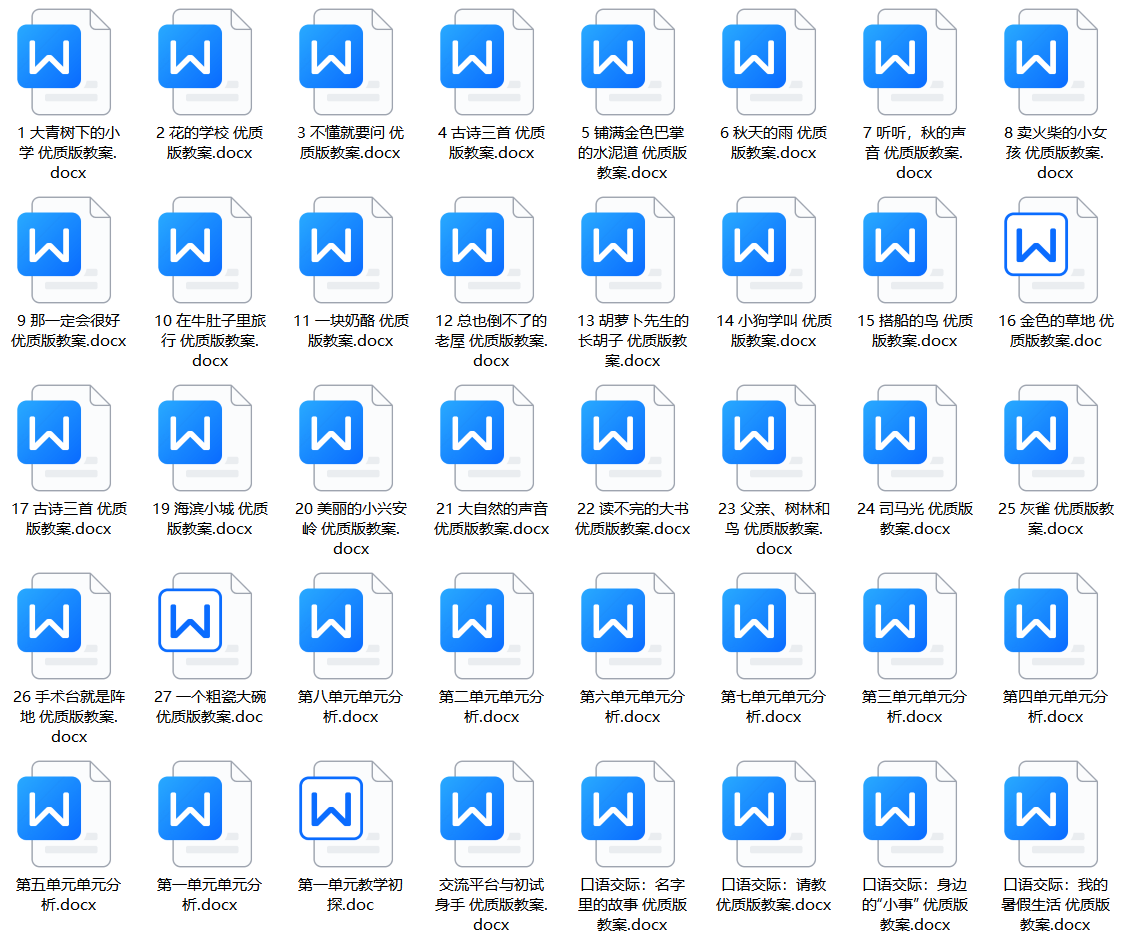The height and width of the screenshot is (939, 1126).
Task: Click filename '交流平台与初试身手 优质版教案.docx'
Action: click(x=491, y=905)
